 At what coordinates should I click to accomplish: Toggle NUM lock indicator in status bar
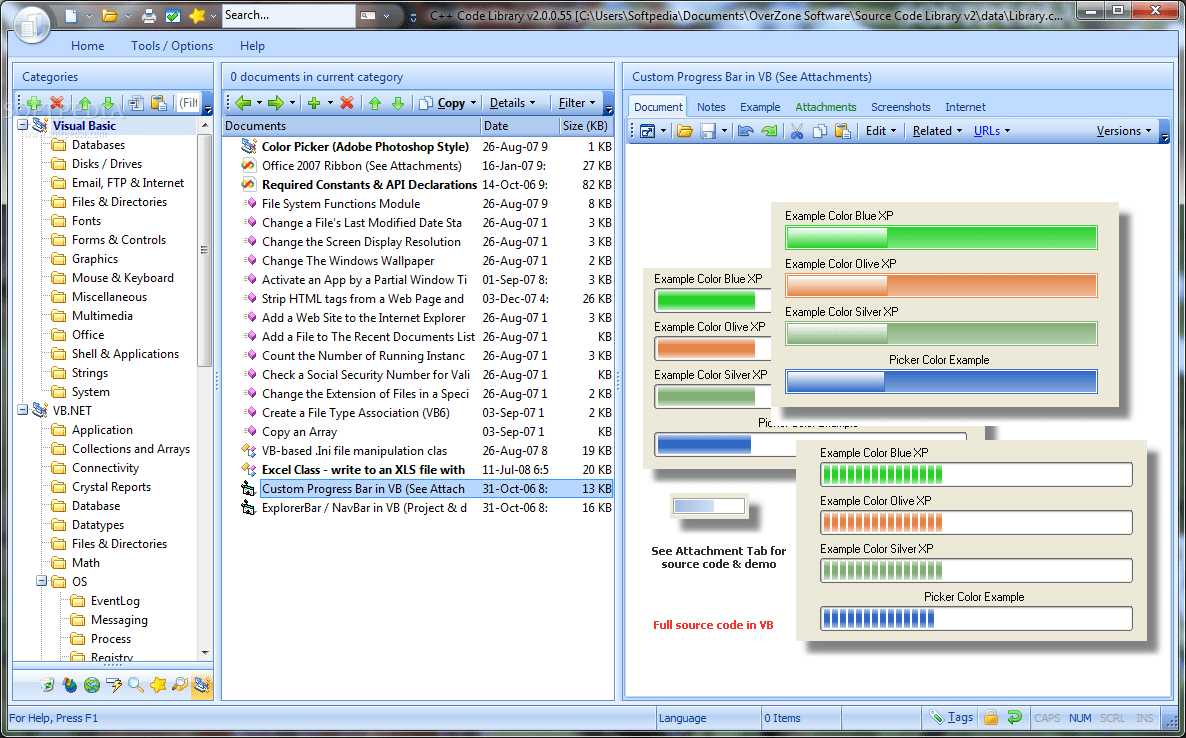[x=1081, y=717]
